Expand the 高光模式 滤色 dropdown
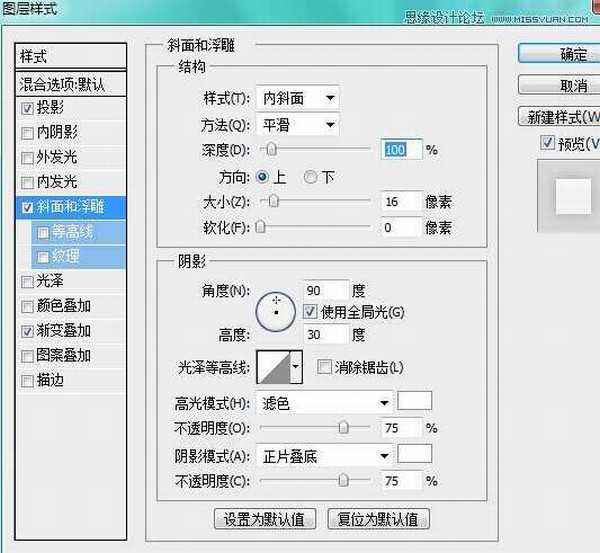The height and width of the screenshot is (553, 600). point(323,403)
